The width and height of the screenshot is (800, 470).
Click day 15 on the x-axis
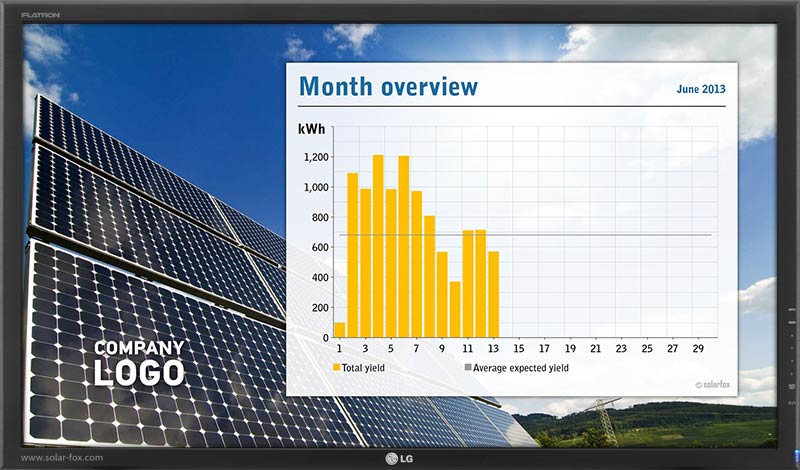(x=519, y=349)
